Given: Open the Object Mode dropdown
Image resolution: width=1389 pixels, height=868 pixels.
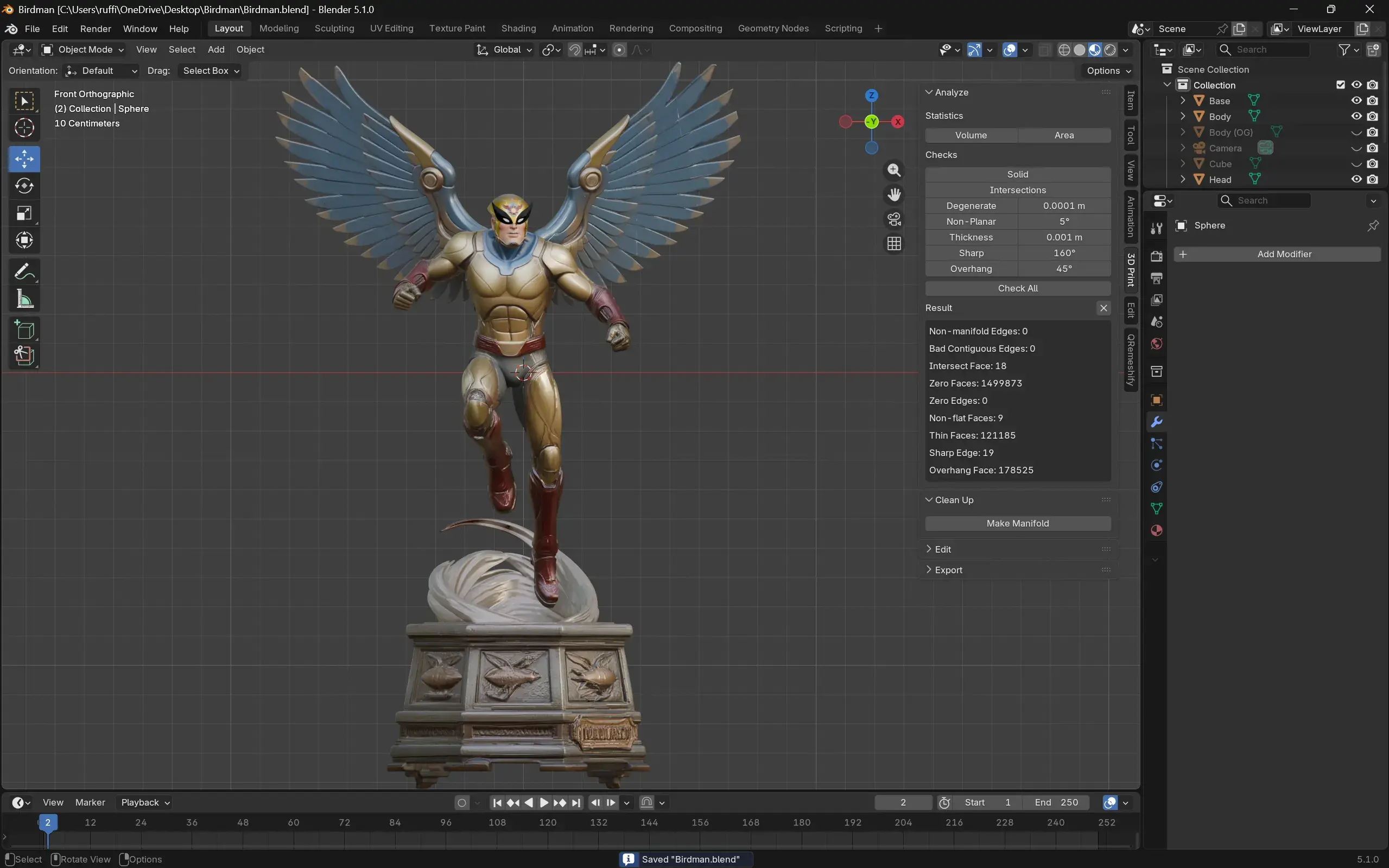Looking at the screenshot, I should pyautogui.click(x=83, y=49).
